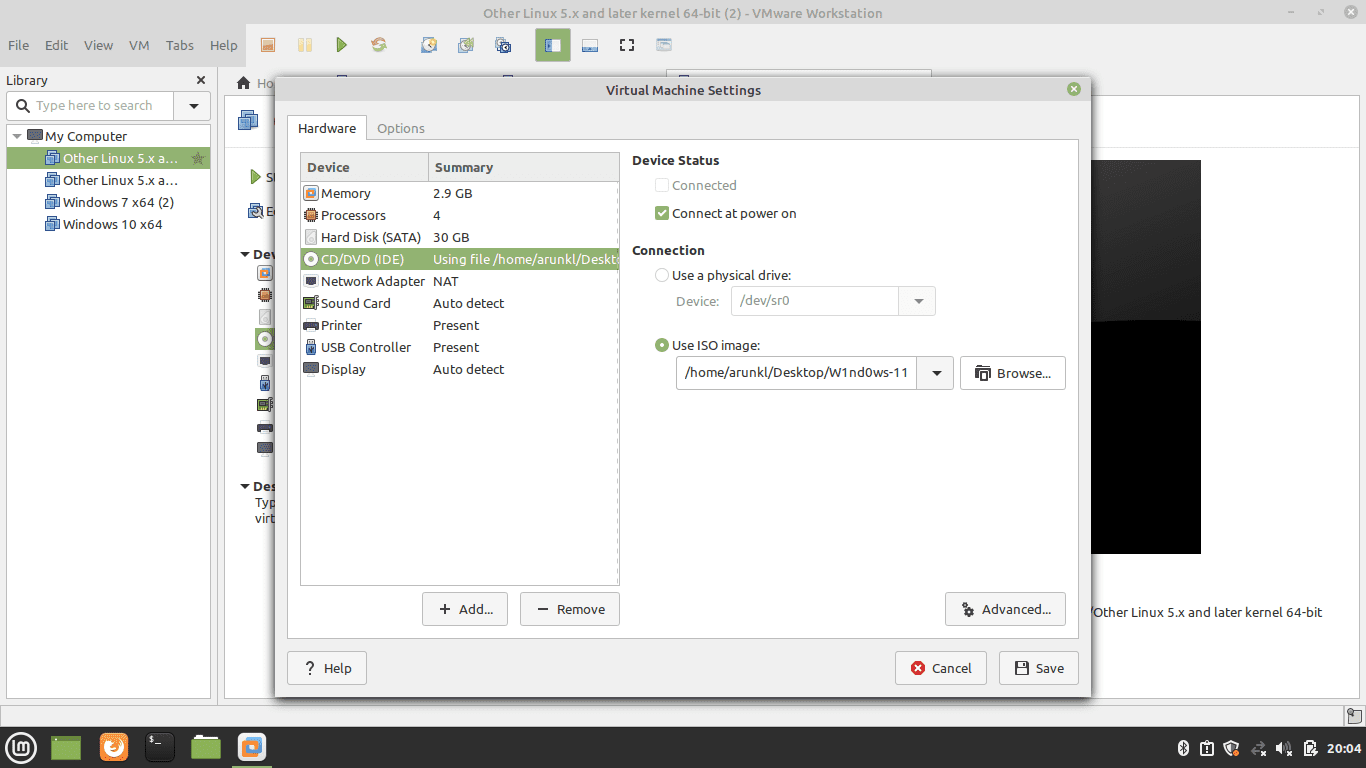
Task: Open the Linux Mint start menu
Action: tap(22, 747)
